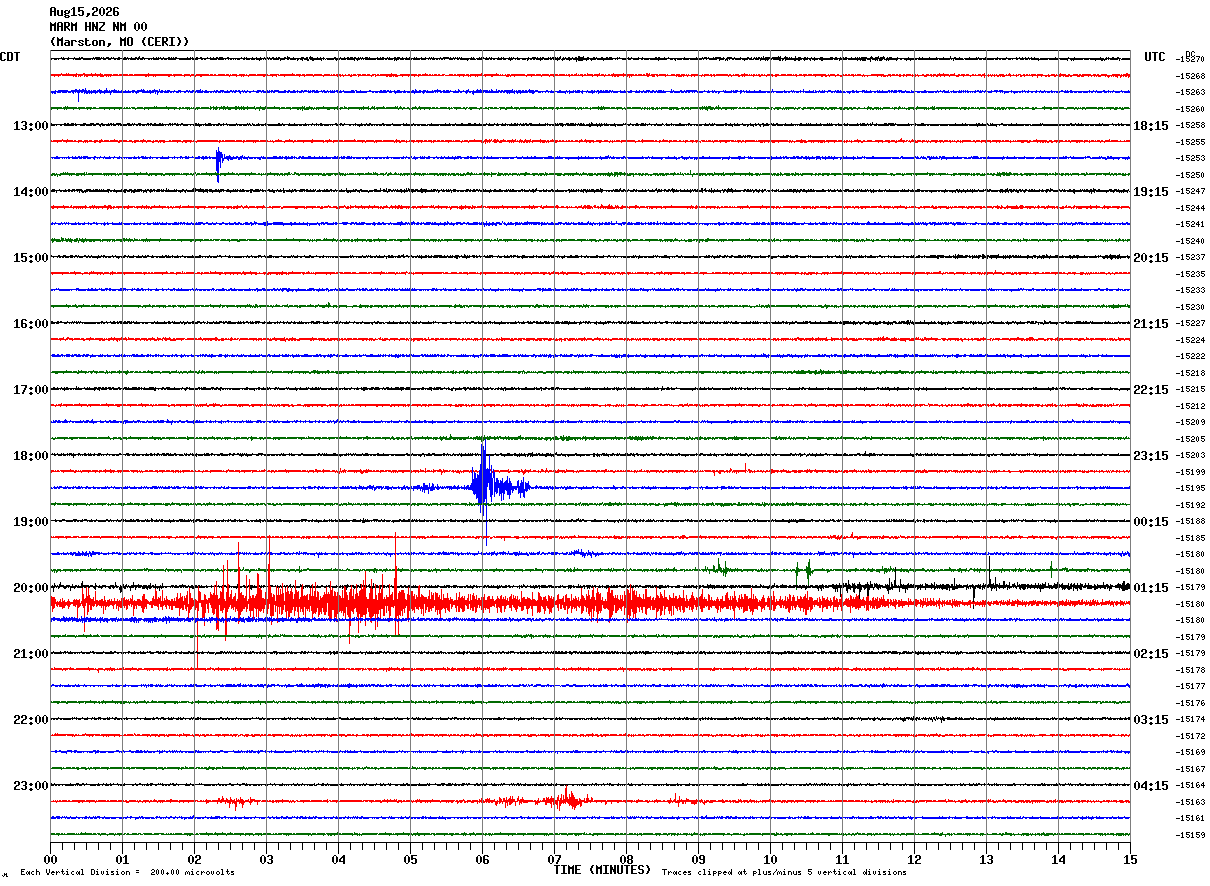Select the MARM HNZ NM 00 station label
Image resolution: width=1210 pixels, height=886 pixels.
(98, 27)
